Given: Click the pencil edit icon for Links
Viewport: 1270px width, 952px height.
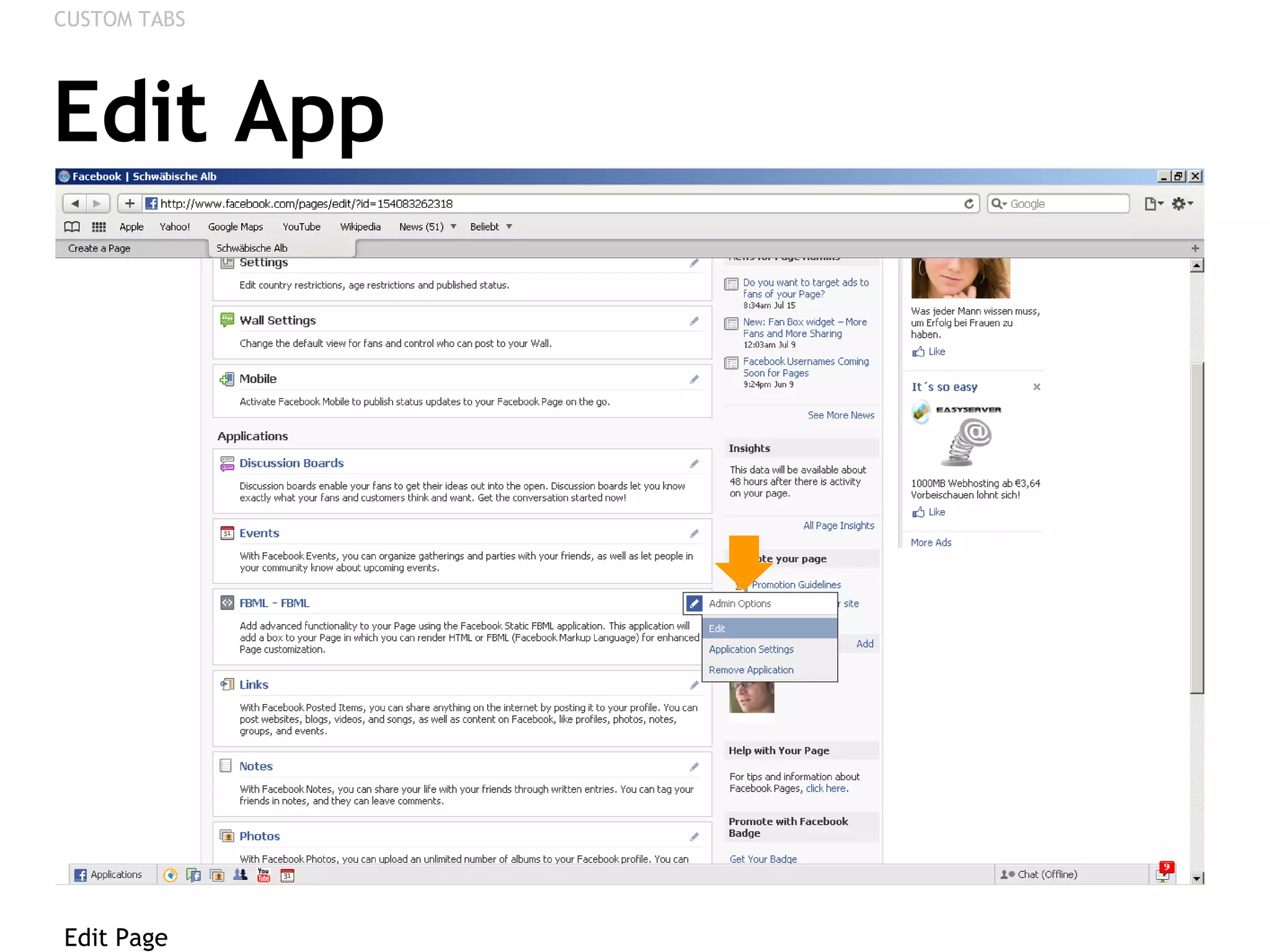Looking at the screenshot, I should (x=694, y=685).
